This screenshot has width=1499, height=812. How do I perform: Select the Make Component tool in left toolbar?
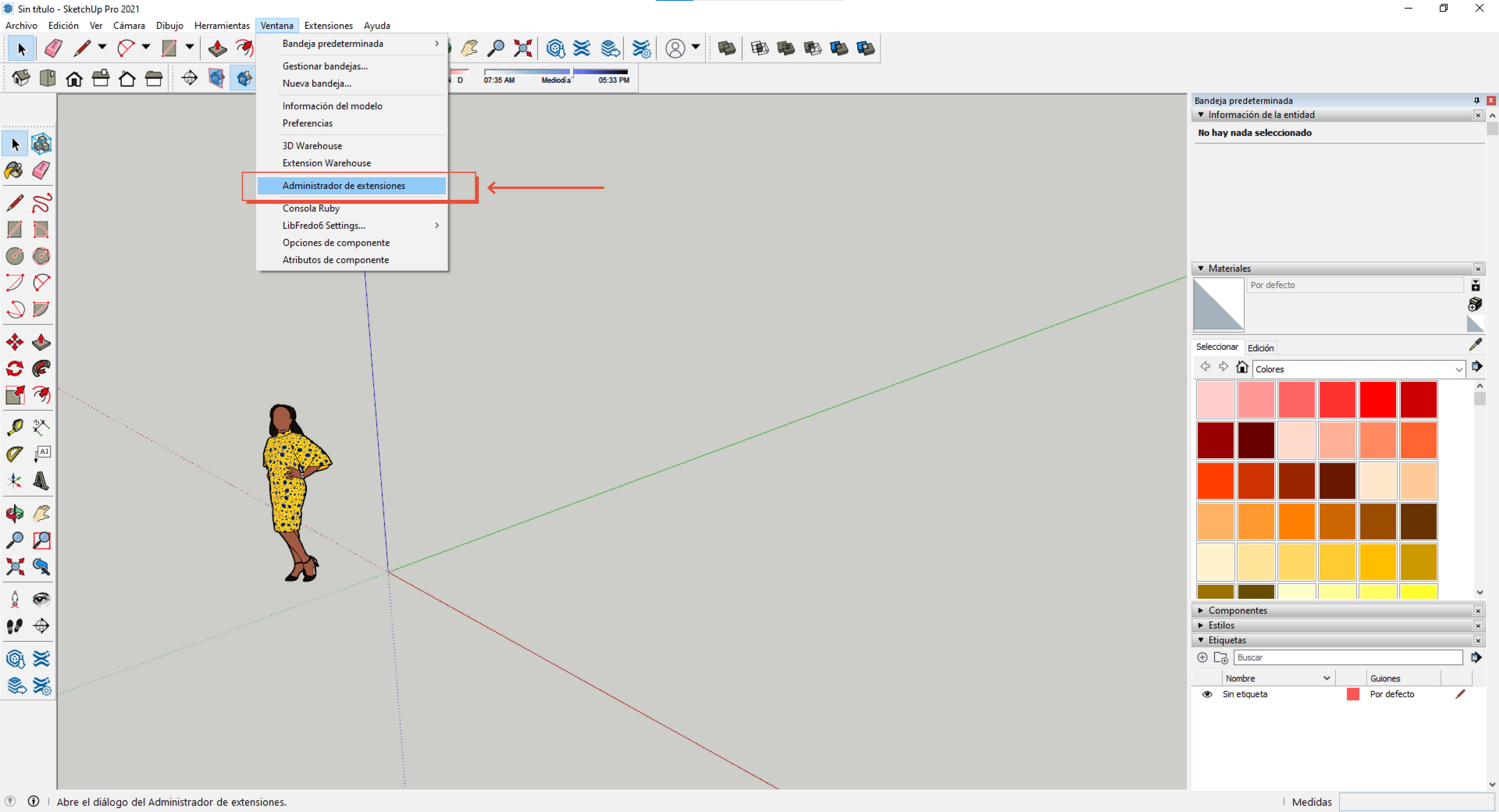tap(41, 143)
